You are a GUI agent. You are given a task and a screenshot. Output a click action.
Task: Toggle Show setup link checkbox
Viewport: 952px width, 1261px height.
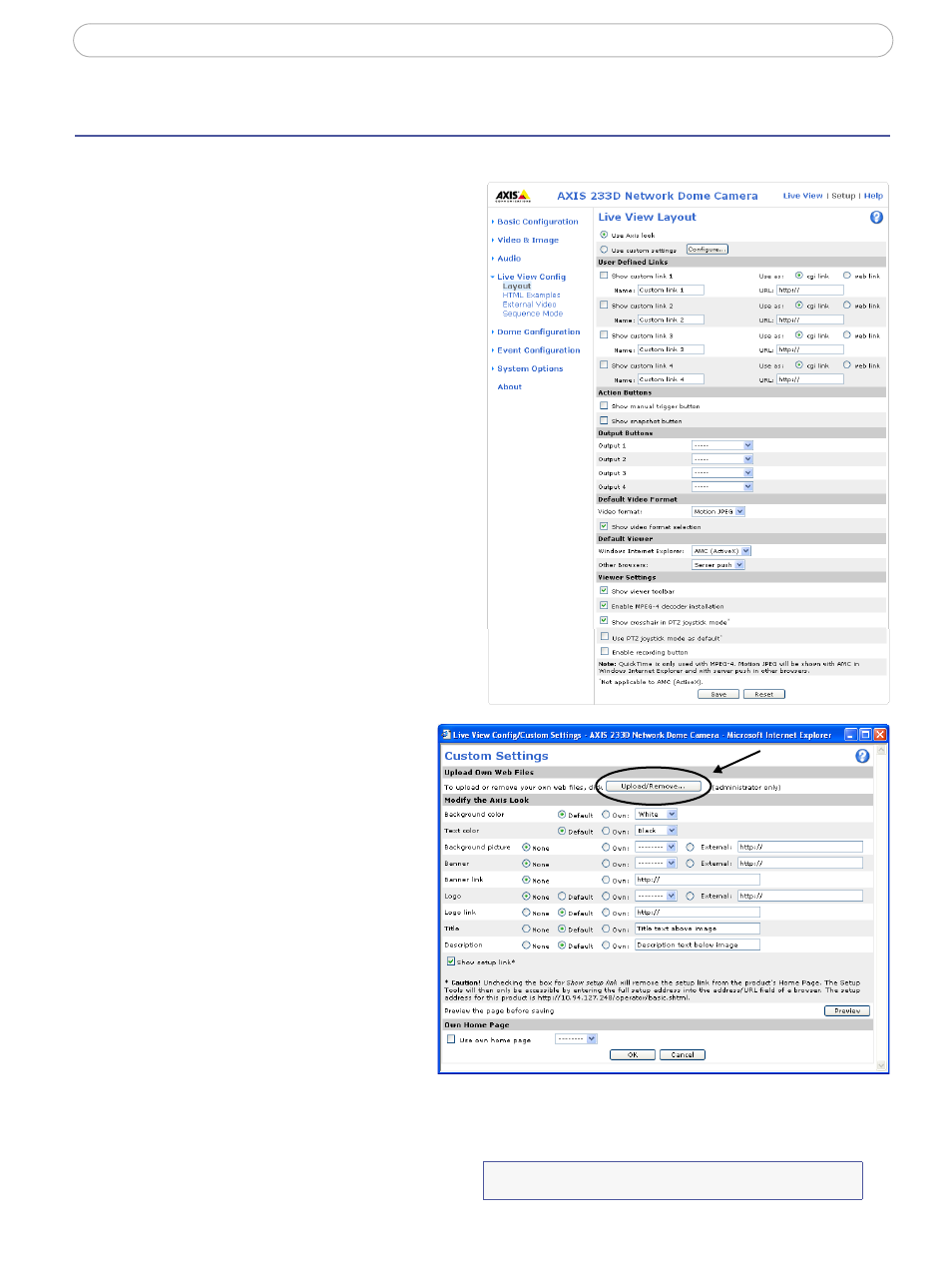point(451,961)
